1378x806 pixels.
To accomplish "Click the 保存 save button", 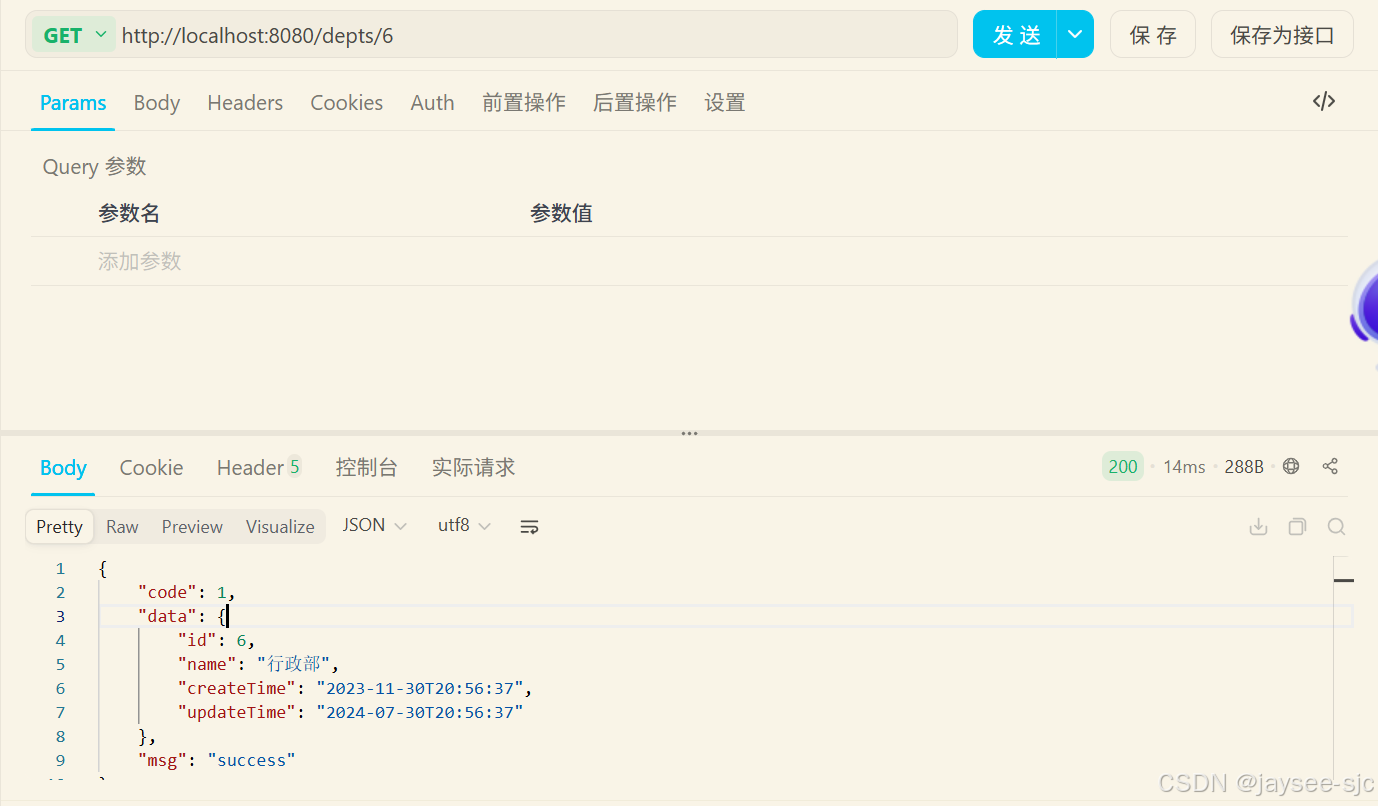I will [x=1153, y=35].
